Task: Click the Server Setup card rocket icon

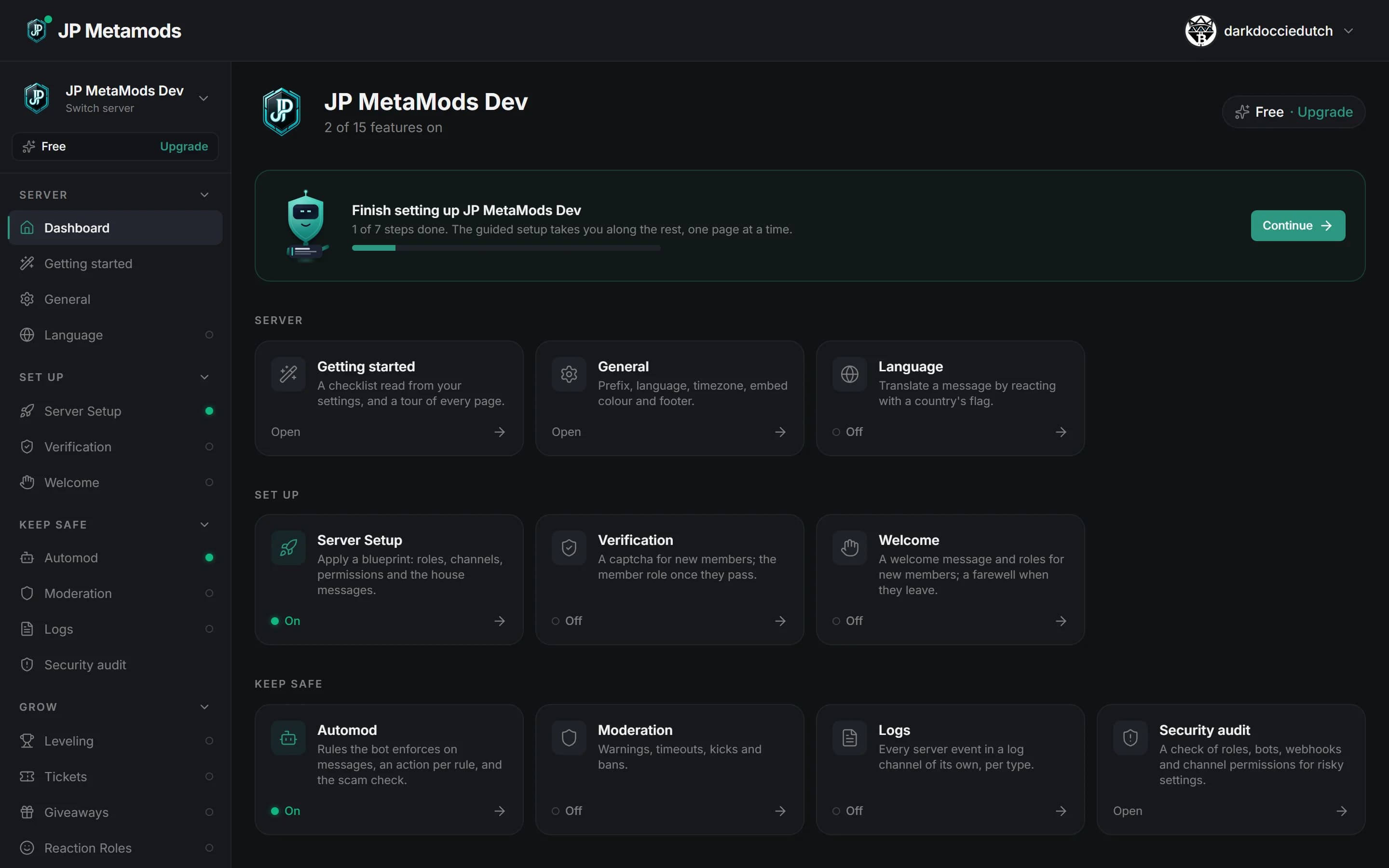Action: 288,548
